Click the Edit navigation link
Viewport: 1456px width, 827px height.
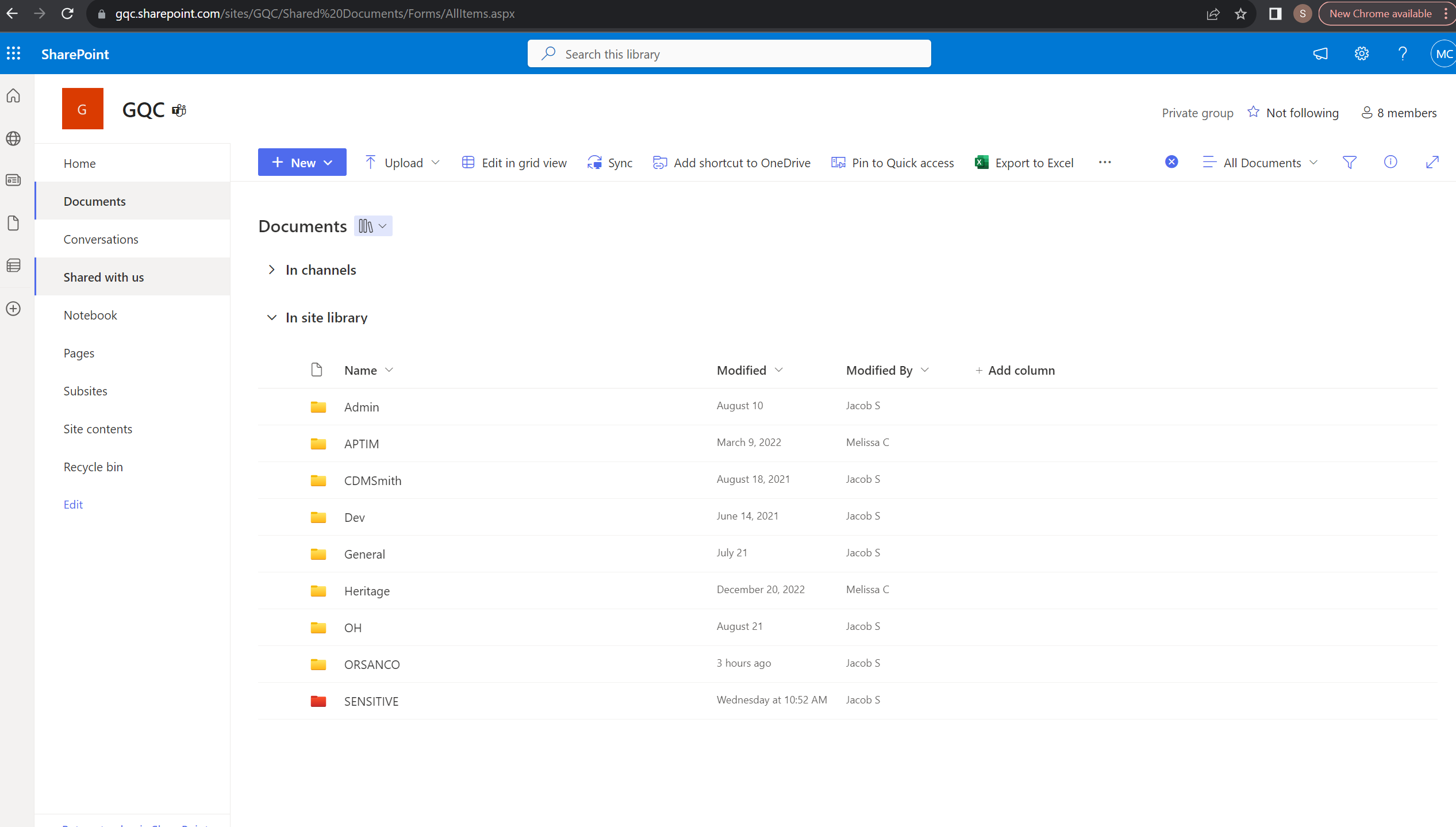pyautogui.click(x=73, y=504)
